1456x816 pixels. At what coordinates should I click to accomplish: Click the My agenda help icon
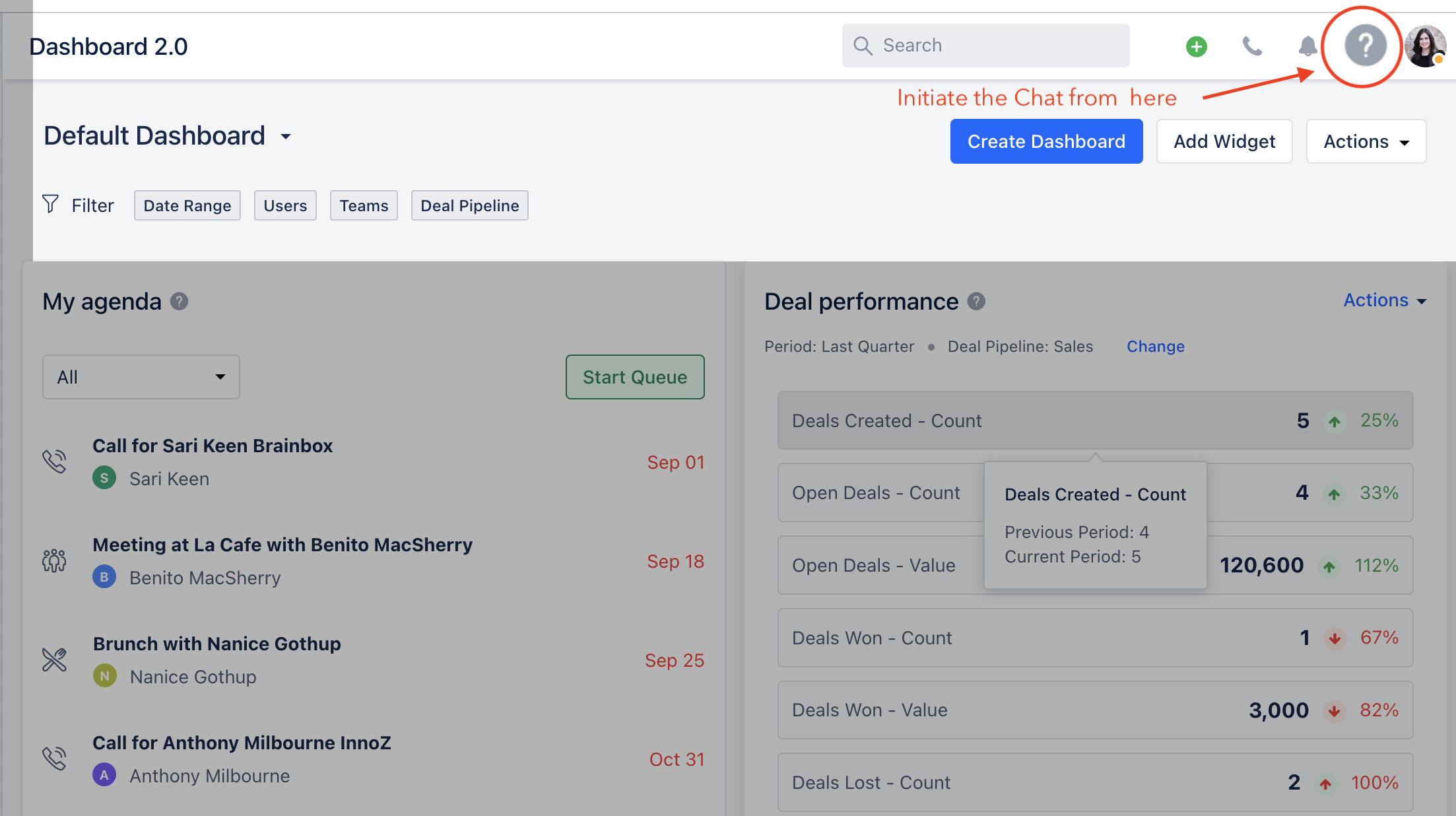179,302
